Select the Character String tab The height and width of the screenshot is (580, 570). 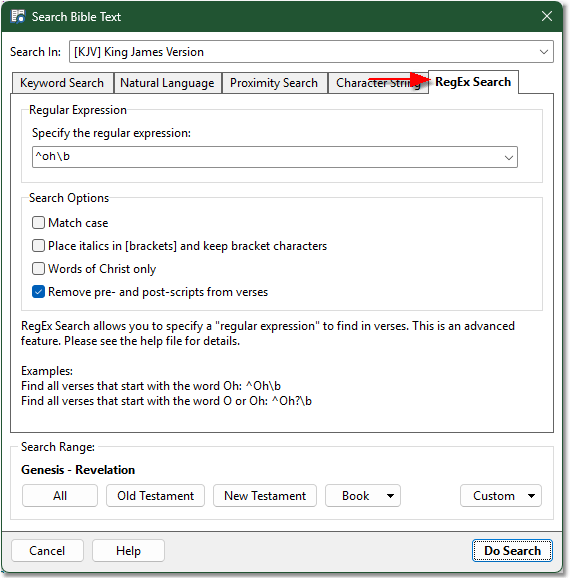point(377,83)
